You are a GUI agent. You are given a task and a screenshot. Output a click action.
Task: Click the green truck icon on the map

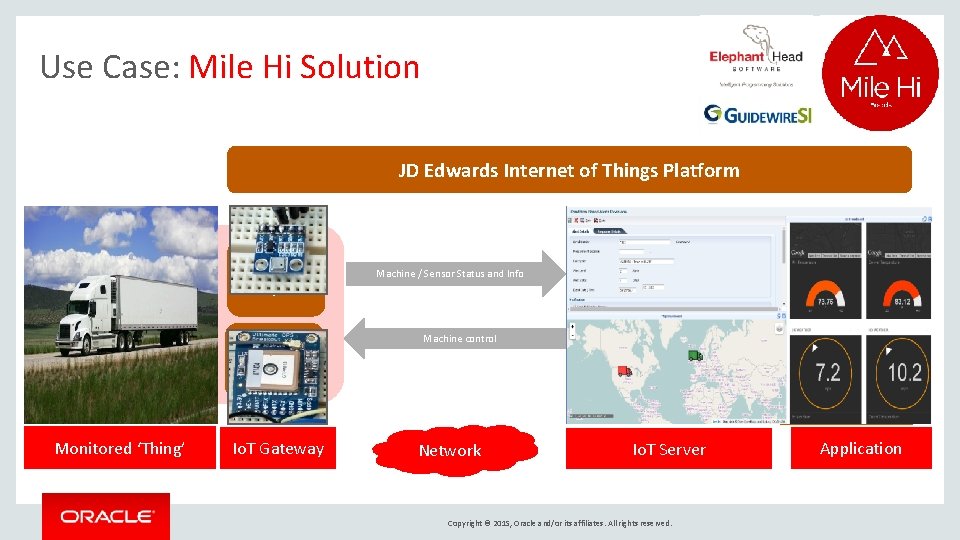tap(695, 355)
